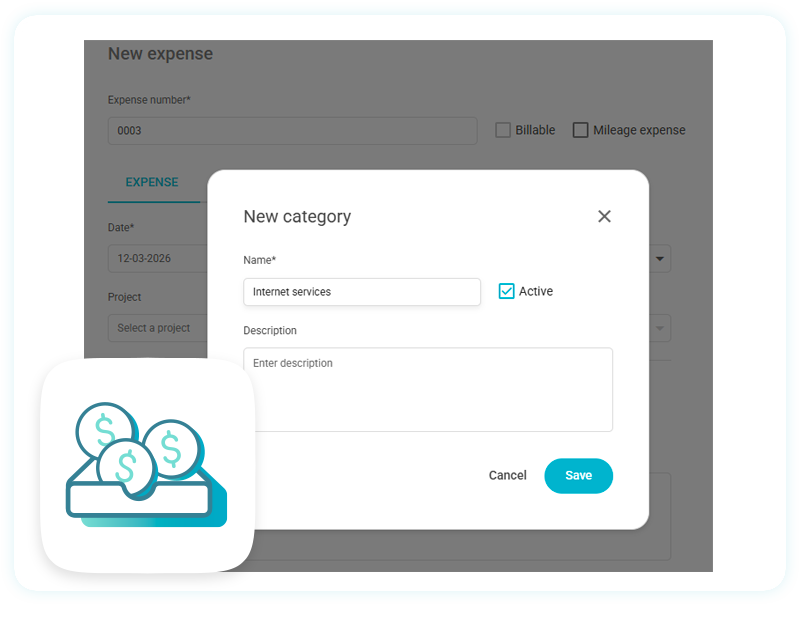Enable the Billable checkbox

pyautogui.click(x=503, y=130)
